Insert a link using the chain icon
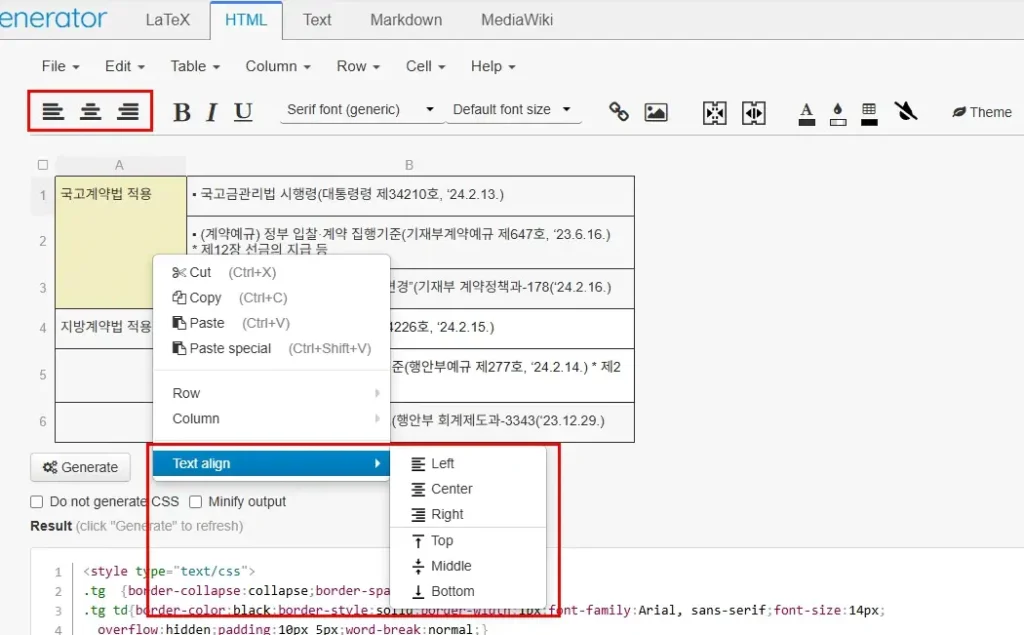 point(619,112)
